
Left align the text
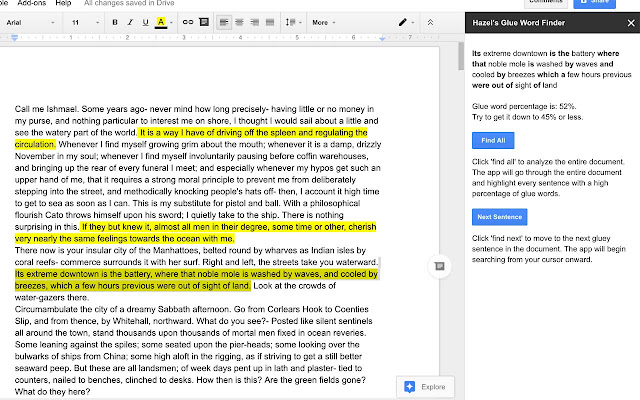pos(225,21)
